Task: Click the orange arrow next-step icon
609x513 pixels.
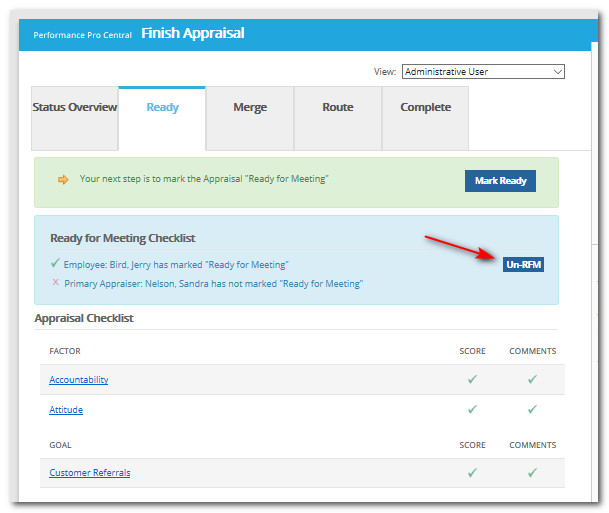Action: tap(63, 180)
